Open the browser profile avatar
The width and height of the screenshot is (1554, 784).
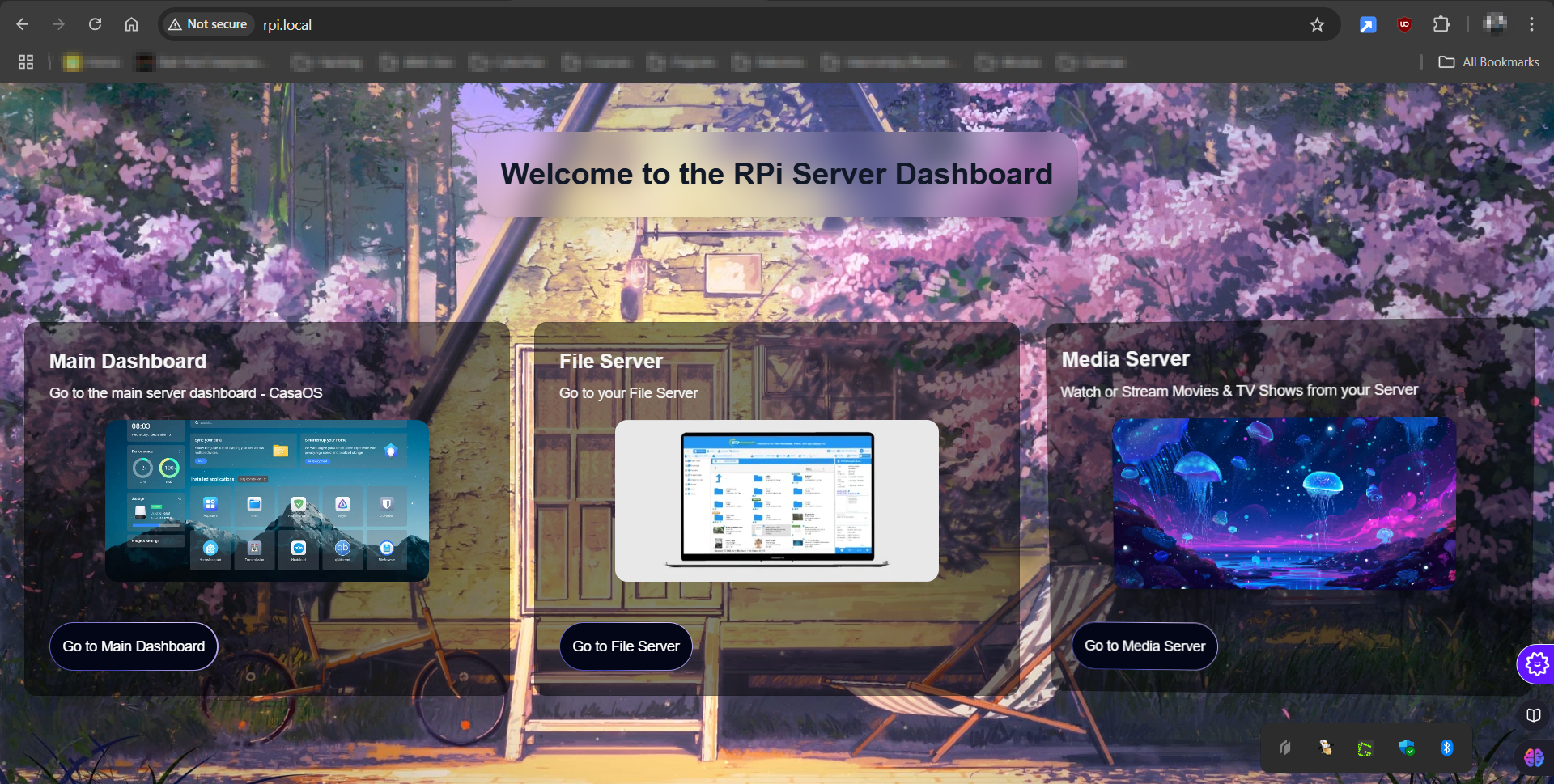coord(1494,24)
